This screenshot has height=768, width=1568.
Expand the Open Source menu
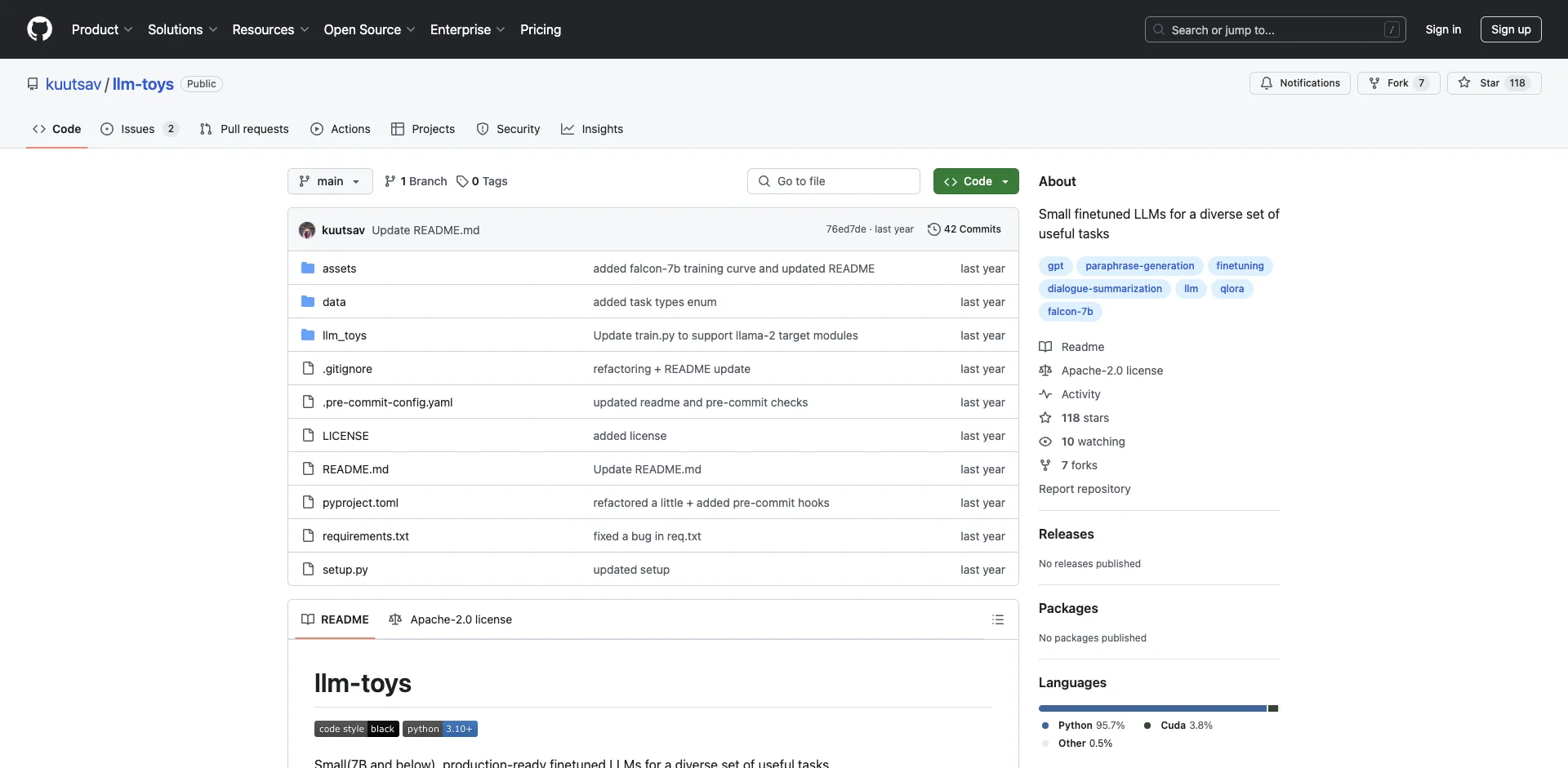(x=370, y=29)
